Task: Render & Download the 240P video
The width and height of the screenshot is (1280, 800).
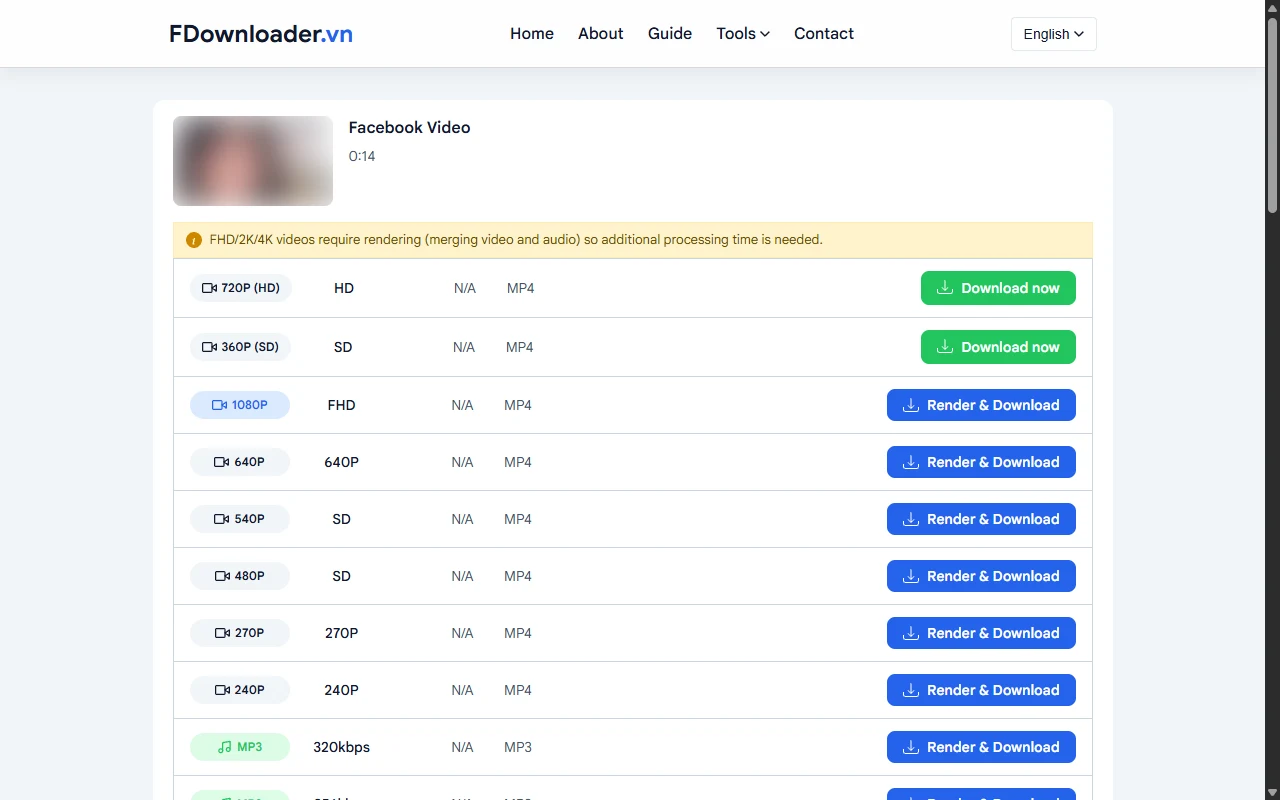Action: coord(981,690)
